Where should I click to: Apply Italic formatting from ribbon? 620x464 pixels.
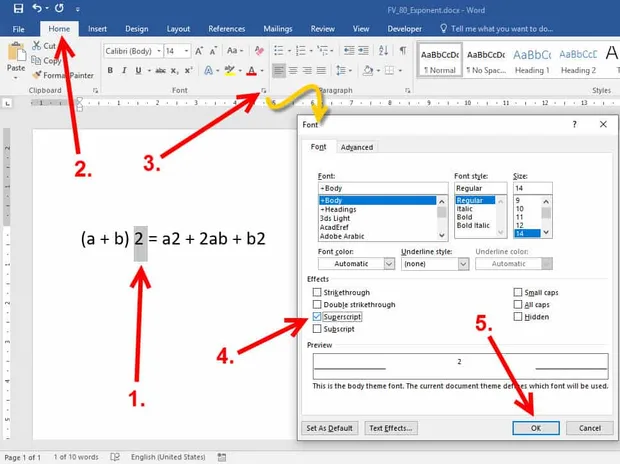pyautogui.click(x=124, y=70)
